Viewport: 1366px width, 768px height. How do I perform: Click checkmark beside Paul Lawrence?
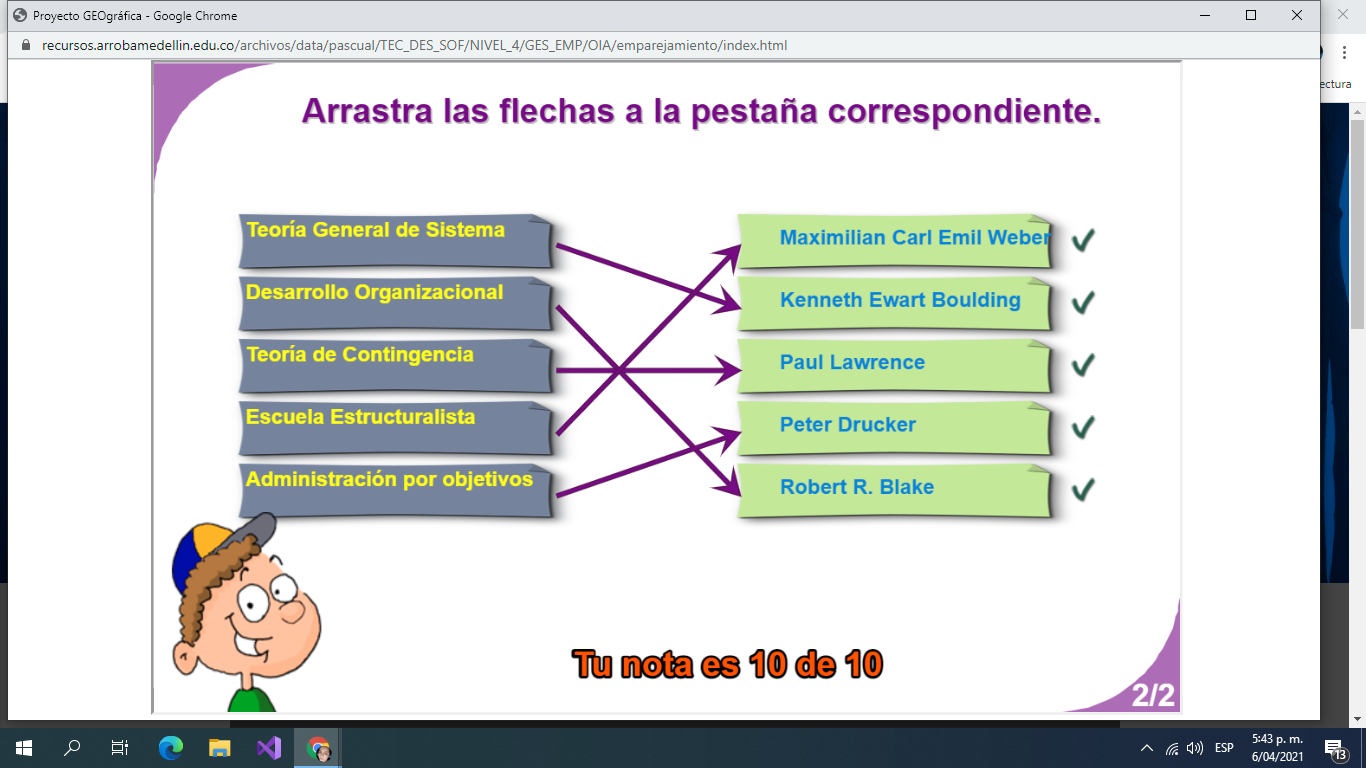click(1082, 365)
